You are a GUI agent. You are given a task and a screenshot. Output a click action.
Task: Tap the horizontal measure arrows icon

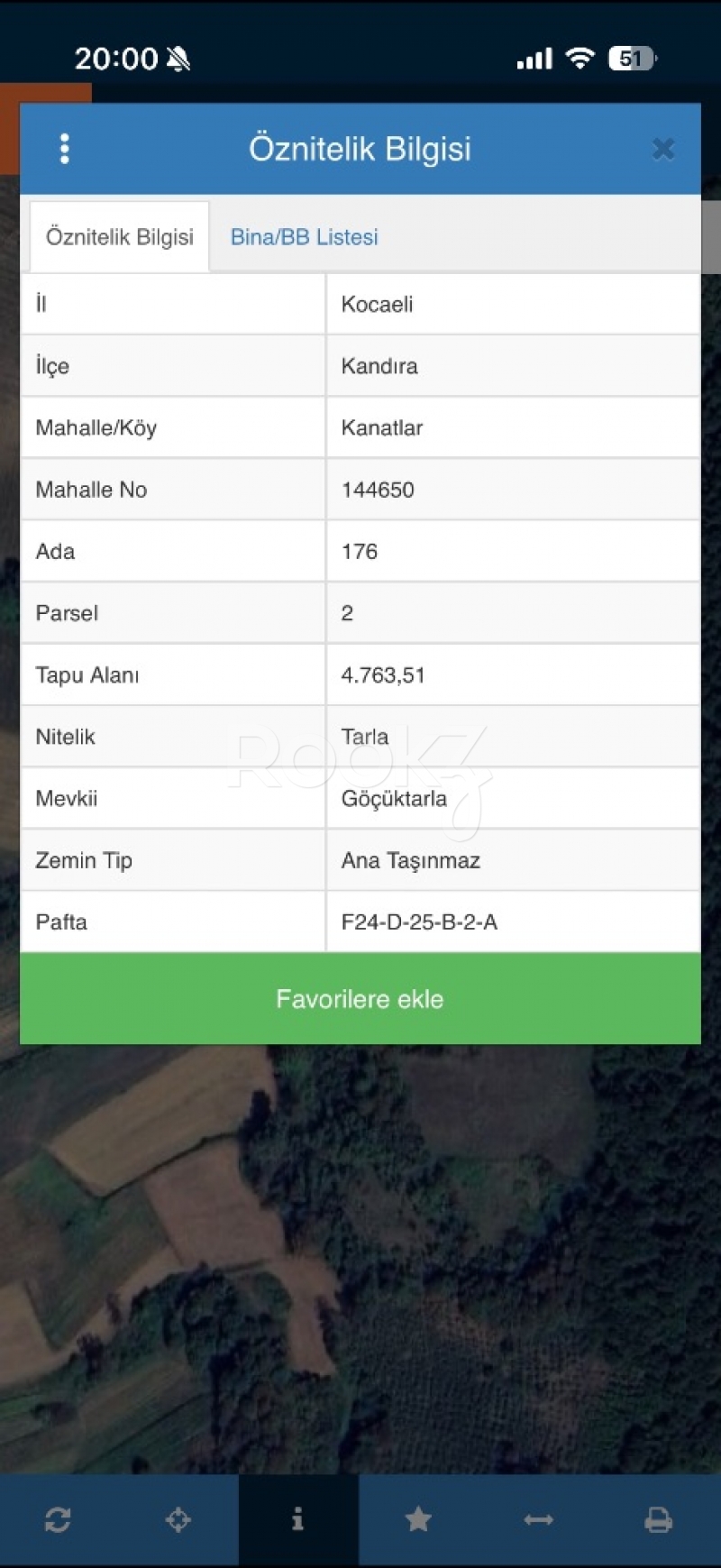[x=538, y=1519]
